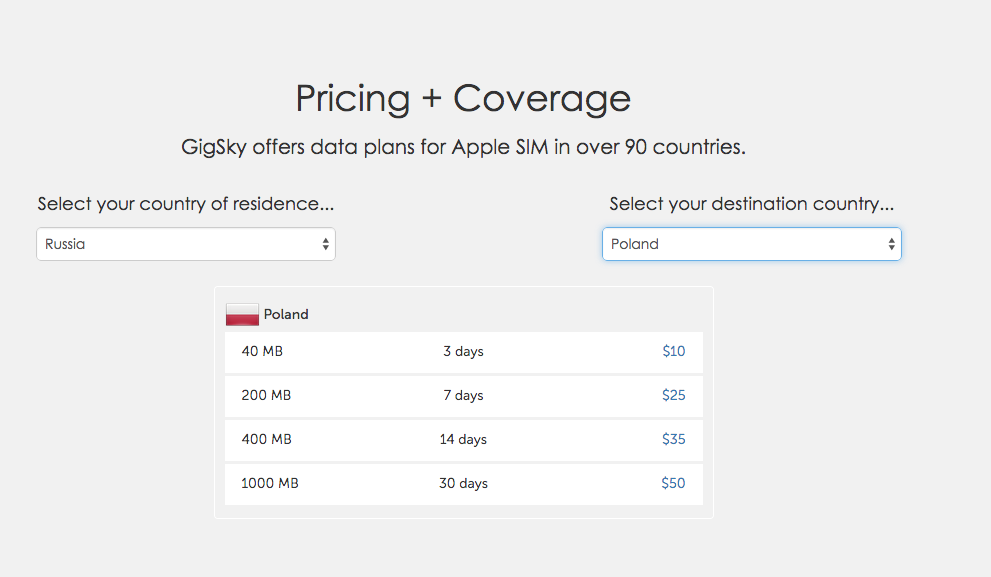The image size is (991, 577).
Task: Choose the 1000 MB data amount
Action: pyautogui.click(x=270, y=483)
